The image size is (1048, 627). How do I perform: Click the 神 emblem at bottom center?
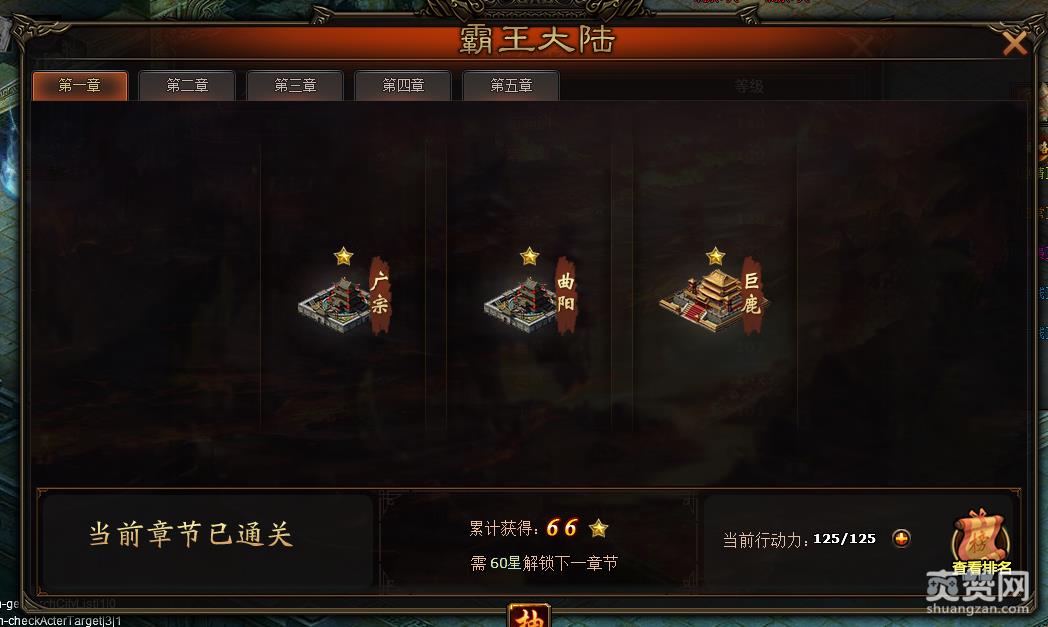tap(529, 615)
